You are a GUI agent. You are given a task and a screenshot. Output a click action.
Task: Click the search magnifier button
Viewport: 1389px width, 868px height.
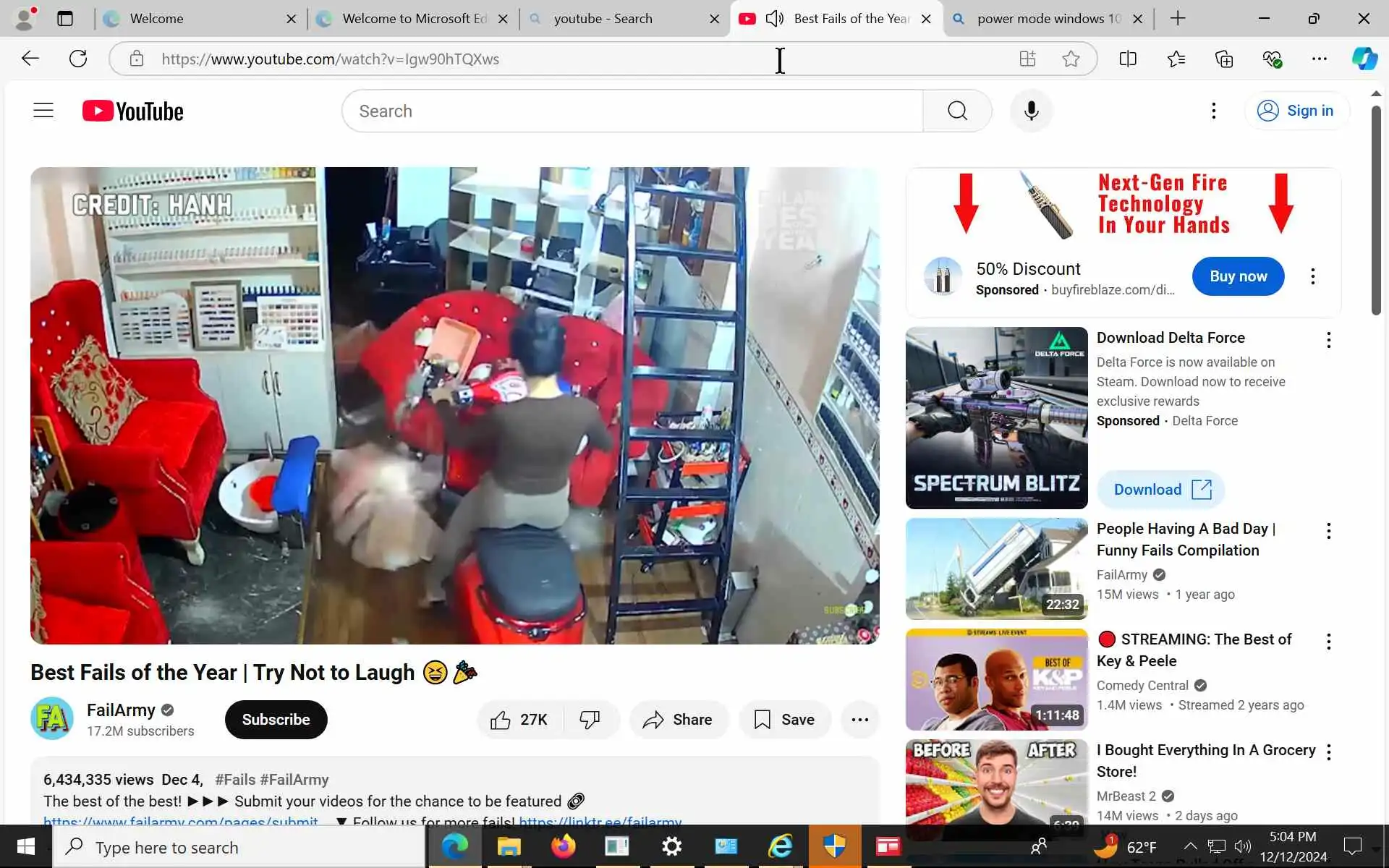click(x=957, y=111)
